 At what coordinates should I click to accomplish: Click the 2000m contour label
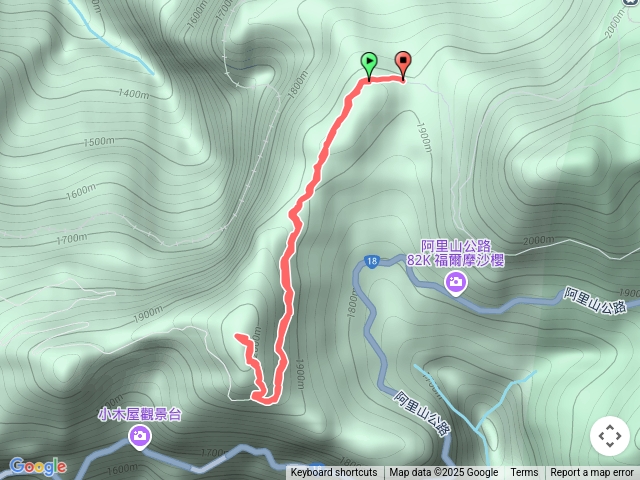538,240
